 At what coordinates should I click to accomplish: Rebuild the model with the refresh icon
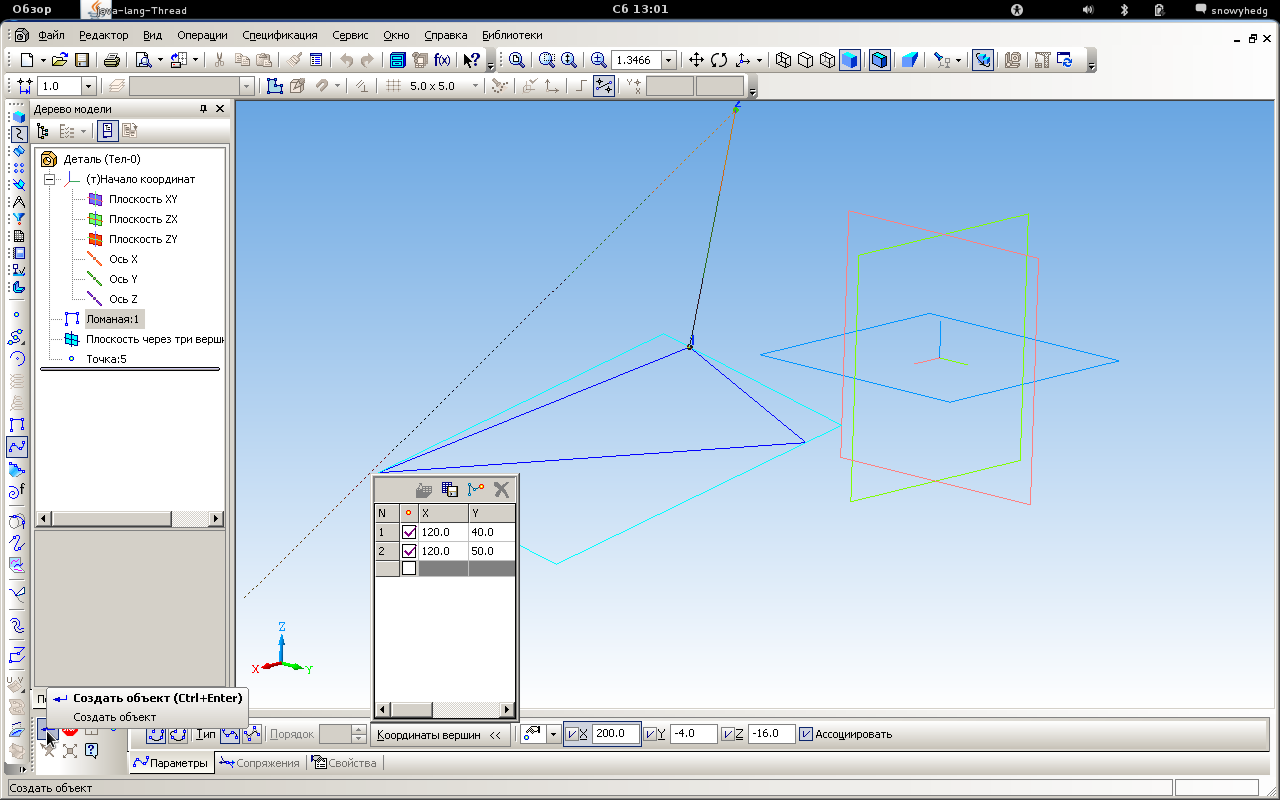coord(1064,60)
